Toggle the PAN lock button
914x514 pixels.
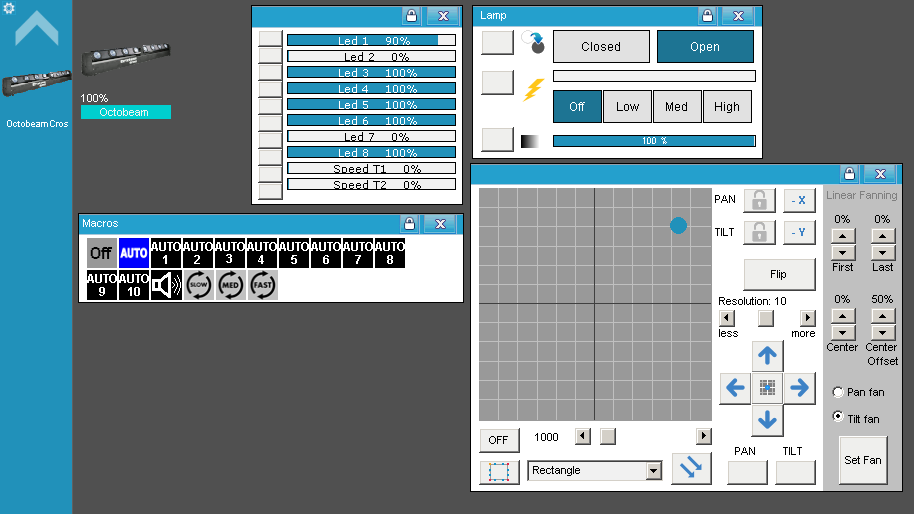click(x=759, y=200)
